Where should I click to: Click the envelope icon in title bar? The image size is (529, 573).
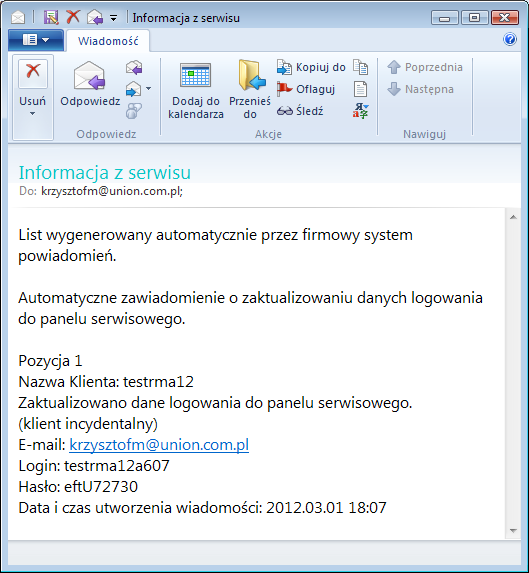(18, 17)
